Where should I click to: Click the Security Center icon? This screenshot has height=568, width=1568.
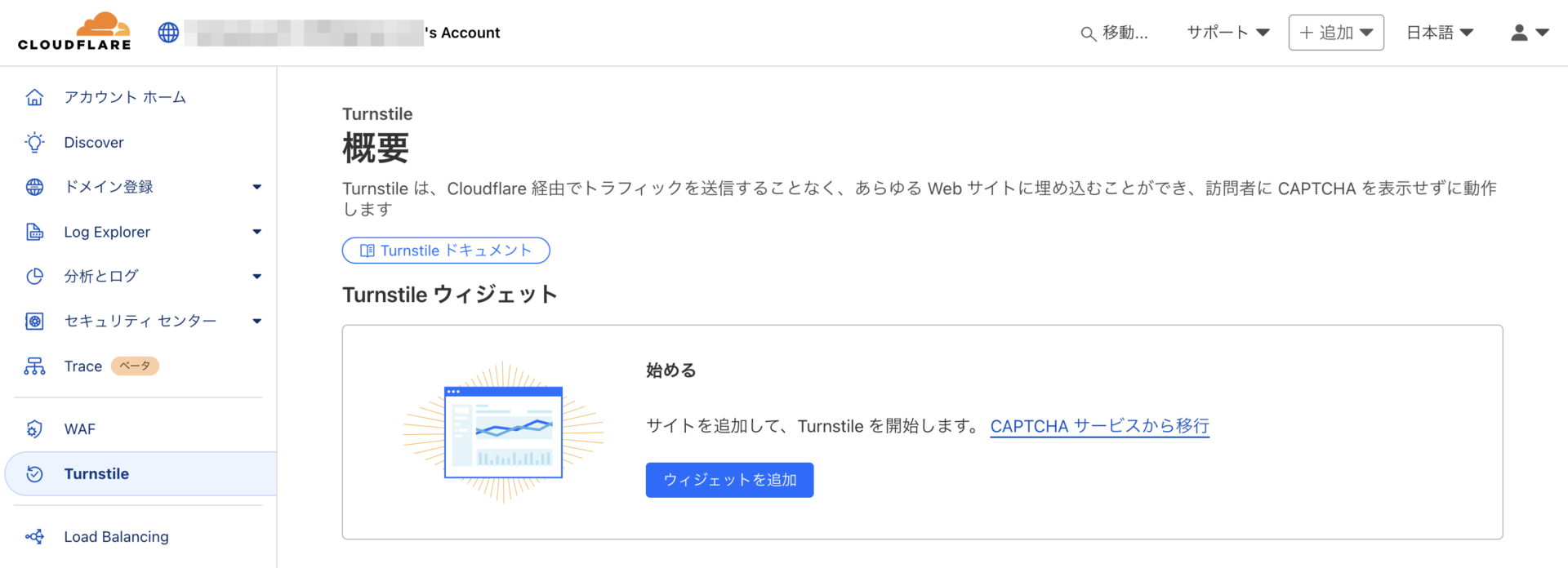(34, 322)
